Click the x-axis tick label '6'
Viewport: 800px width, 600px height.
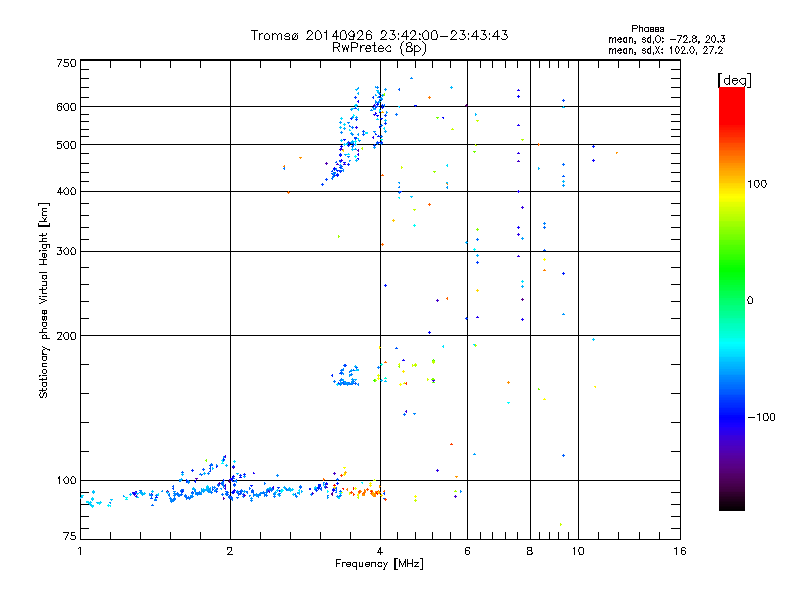coord(467,551)
